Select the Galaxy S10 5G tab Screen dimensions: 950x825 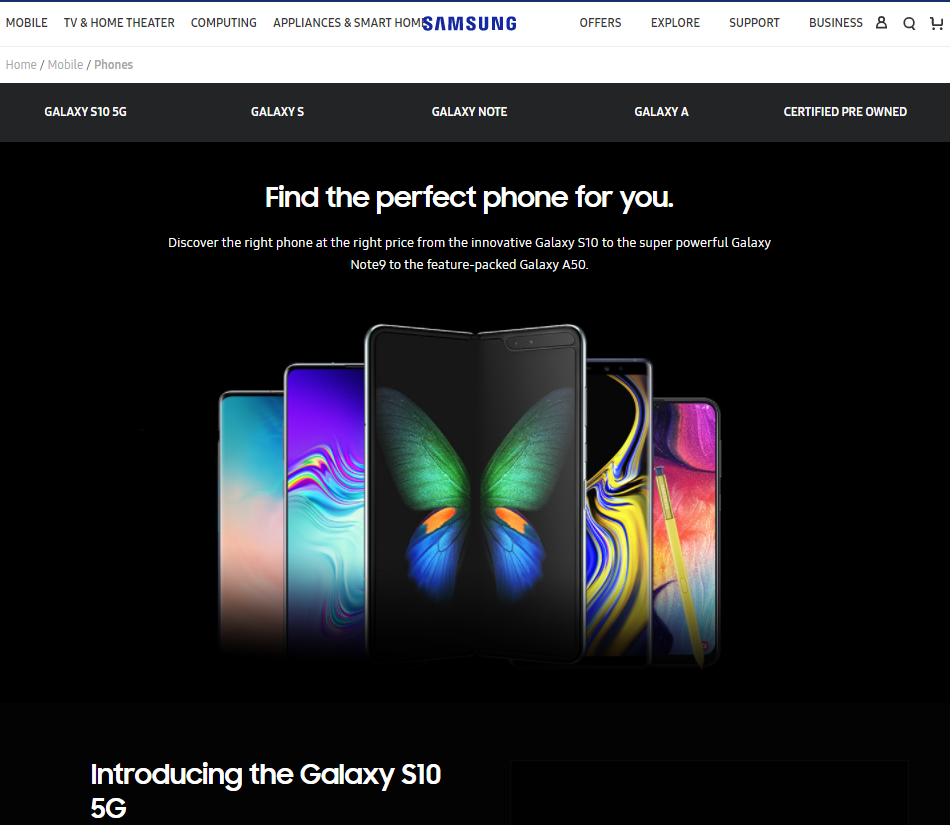(x=85, y=112)
